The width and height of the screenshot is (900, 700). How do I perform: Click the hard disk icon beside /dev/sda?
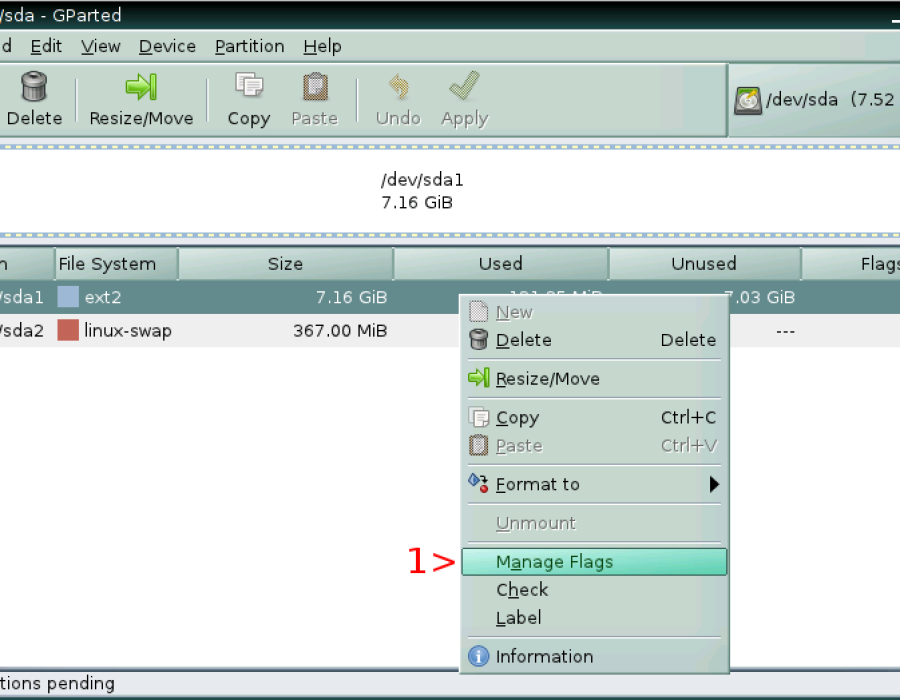747,100
